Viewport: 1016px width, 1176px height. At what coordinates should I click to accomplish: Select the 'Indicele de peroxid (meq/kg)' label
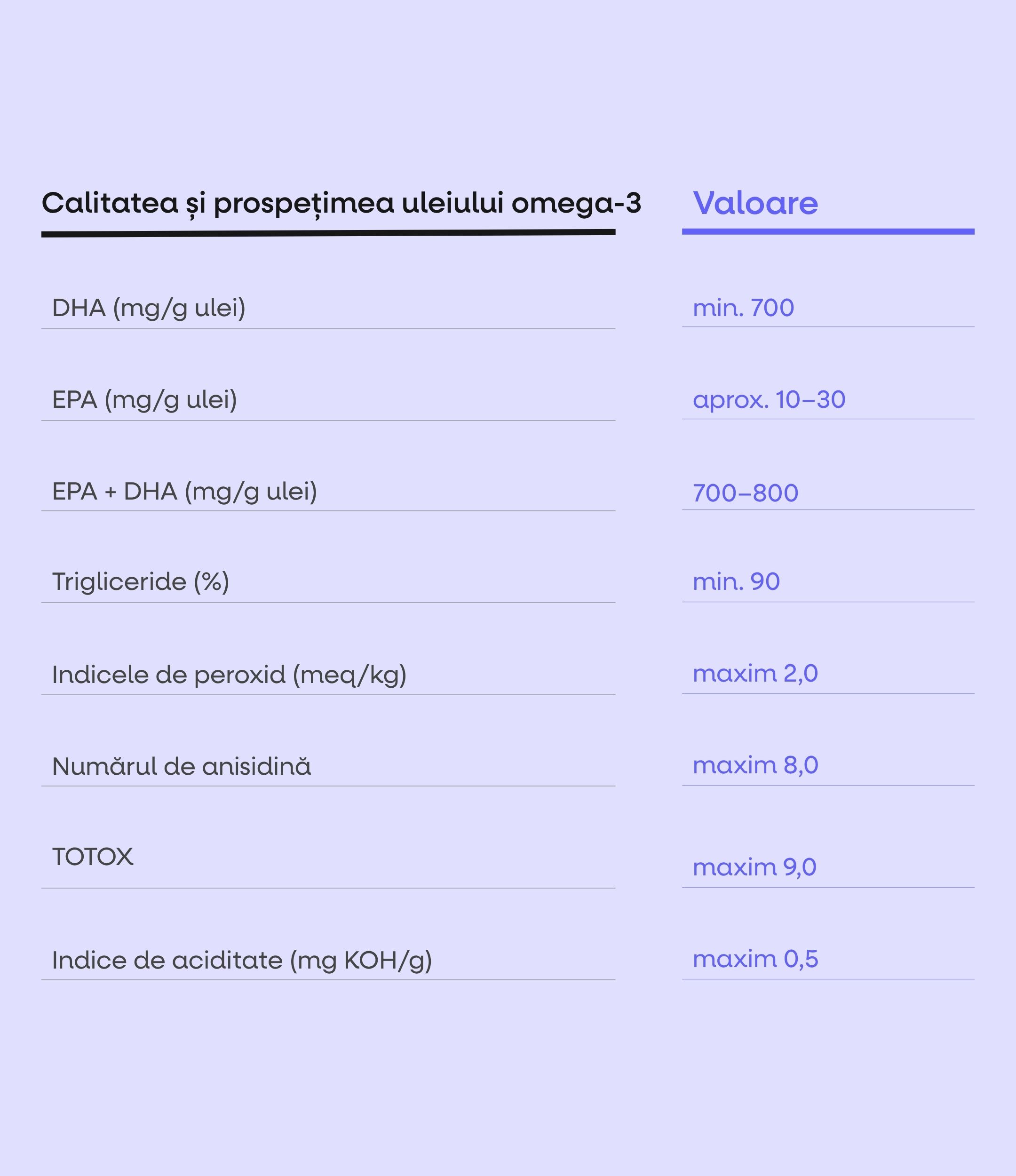tap(230, 675)
